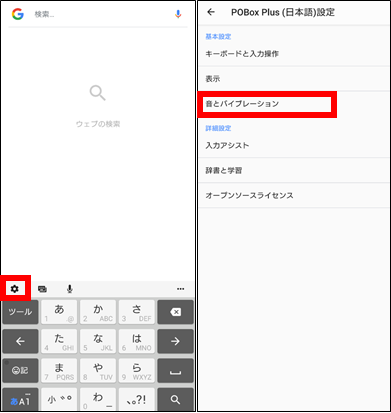Open the three-dot more options on keyboard toolbar
The image size is (391, 413).
click(x=181, y=289)
